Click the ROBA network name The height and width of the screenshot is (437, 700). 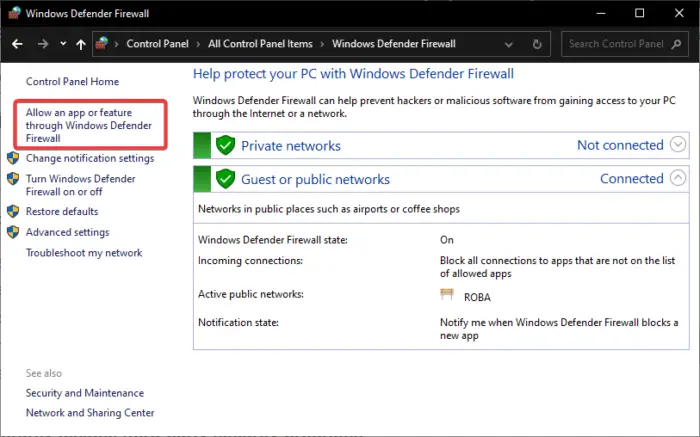[x=477, y=297]
